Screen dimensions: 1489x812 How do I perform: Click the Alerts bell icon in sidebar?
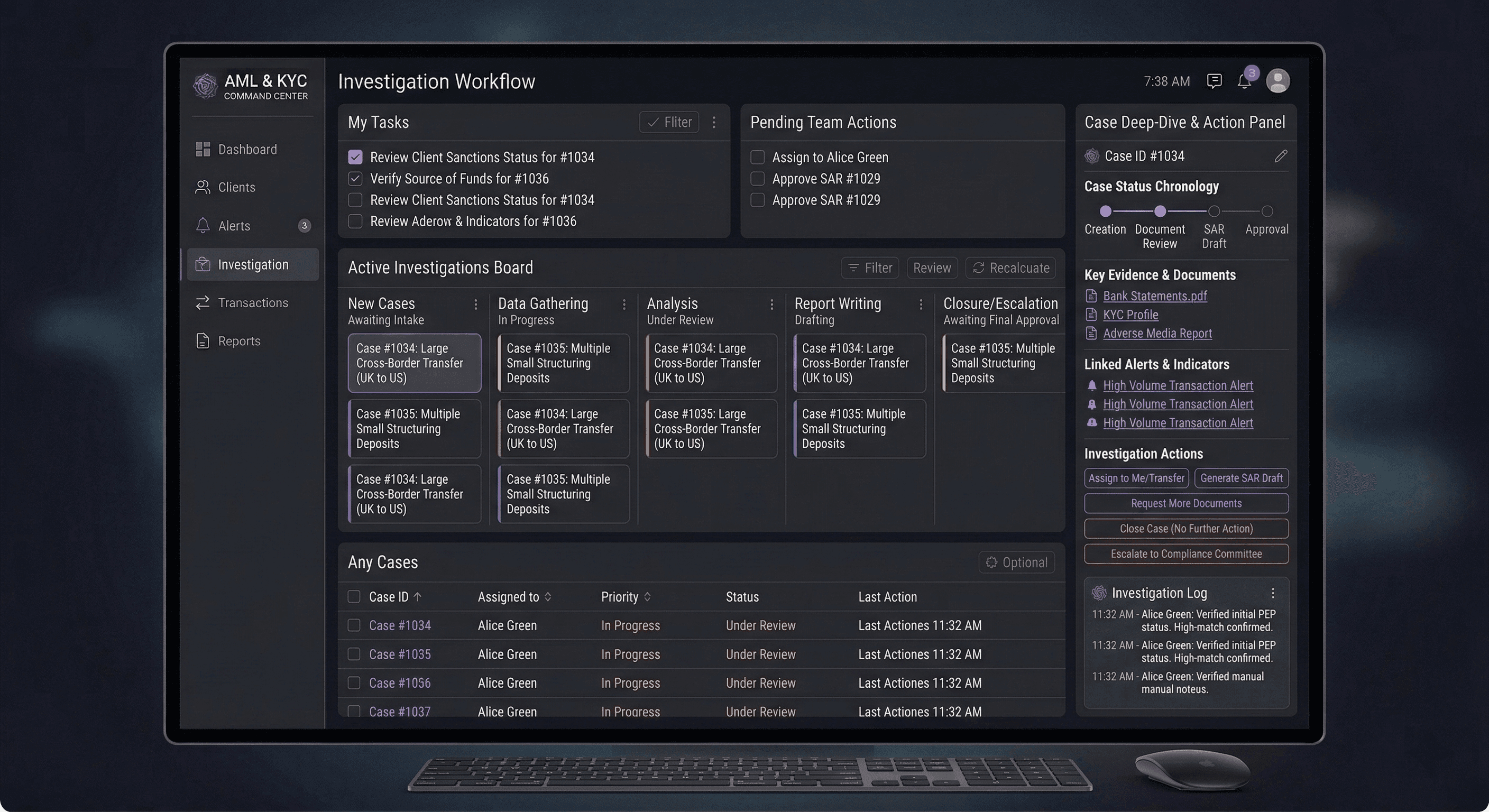point(203,225)
